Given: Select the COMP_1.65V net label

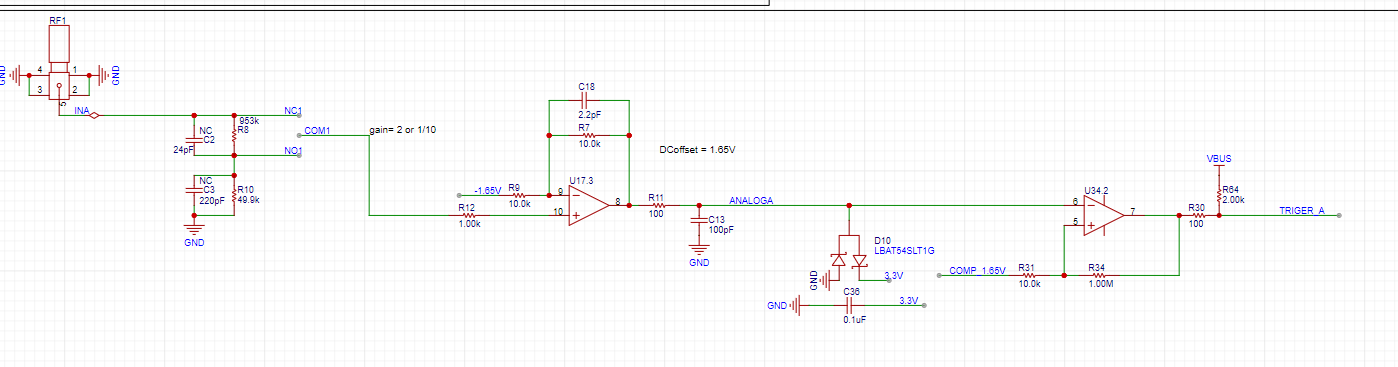Looking at the screenshot, I should (976, 271).
